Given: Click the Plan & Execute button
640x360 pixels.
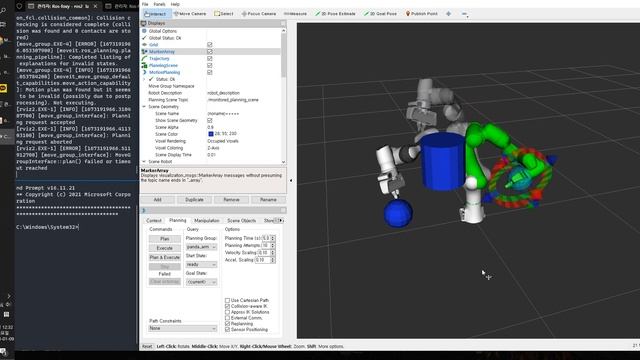Looking at the screenshot, I should [x=164, y=258].
